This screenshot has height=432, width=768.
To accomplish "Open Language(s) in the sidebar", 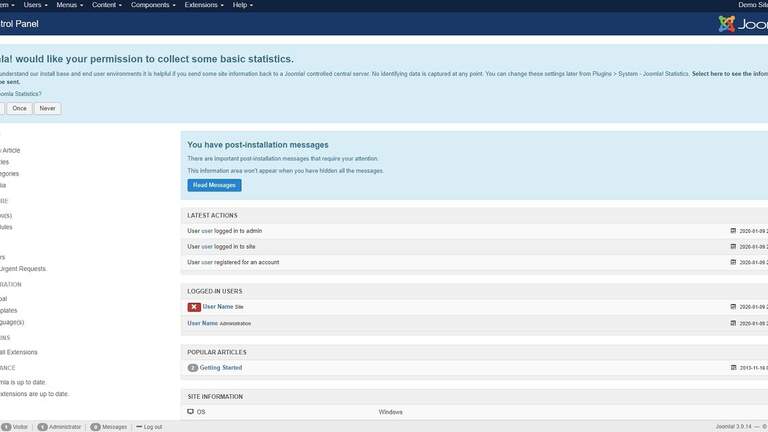I will (x=12, y=322).
